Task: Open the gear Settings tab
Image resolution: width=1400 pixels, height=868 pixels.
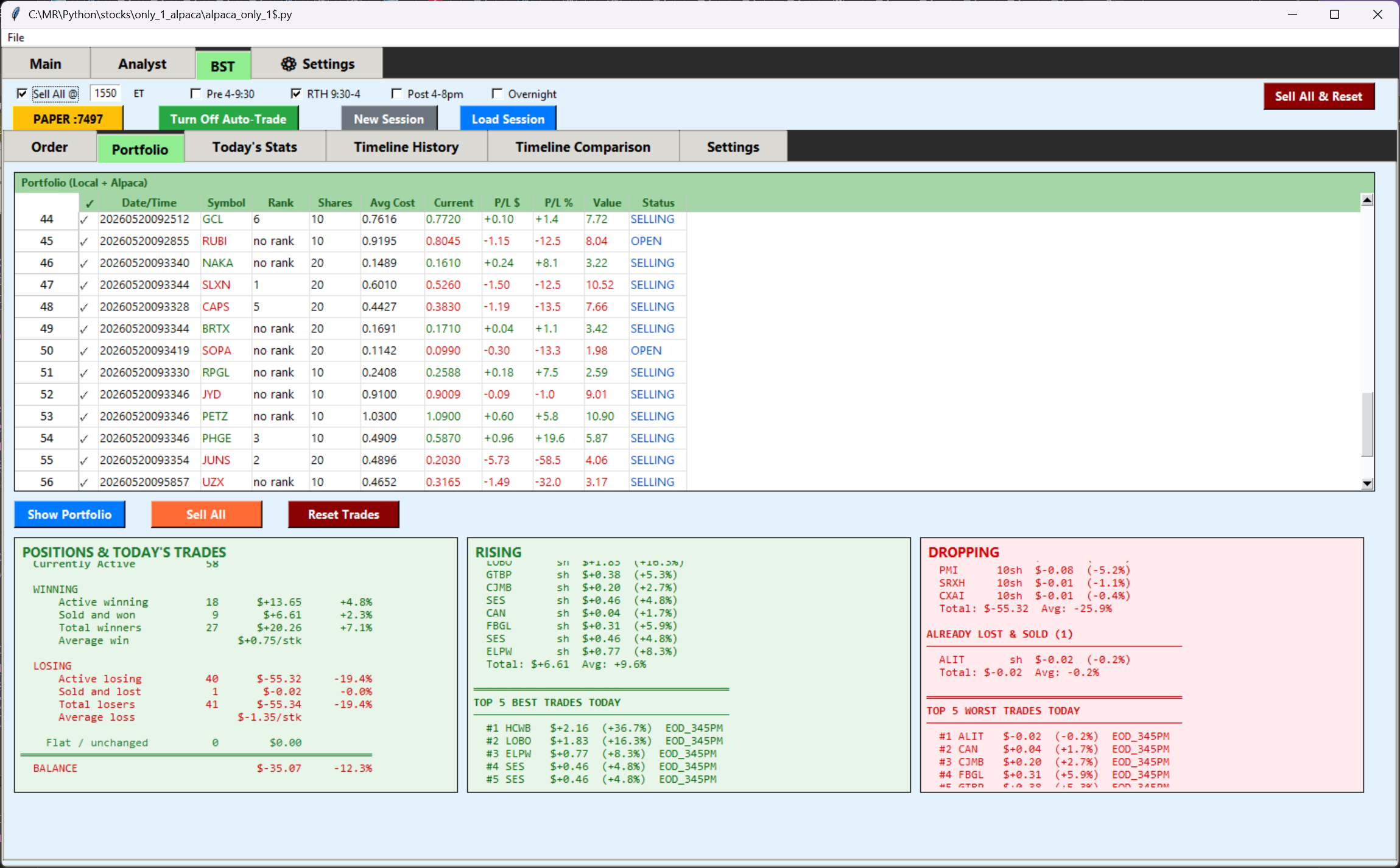Action: [317, 64]
